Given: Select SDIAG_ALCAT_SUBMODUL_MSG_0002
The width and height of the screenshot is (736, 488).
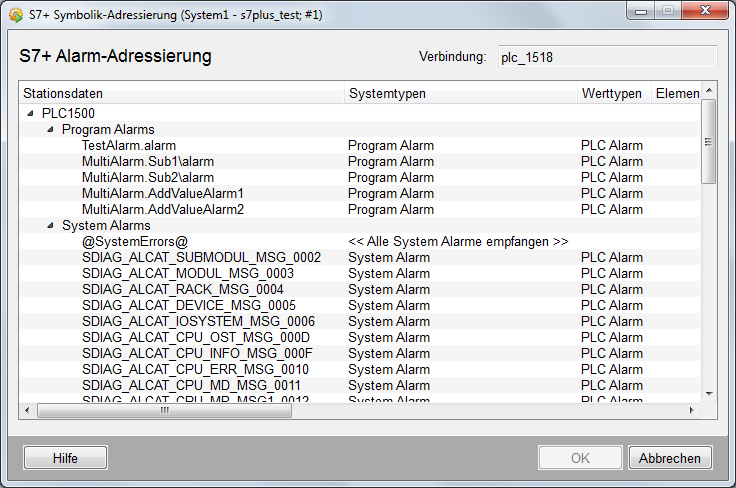Looking at the screenshot, I should pos(202,258).
